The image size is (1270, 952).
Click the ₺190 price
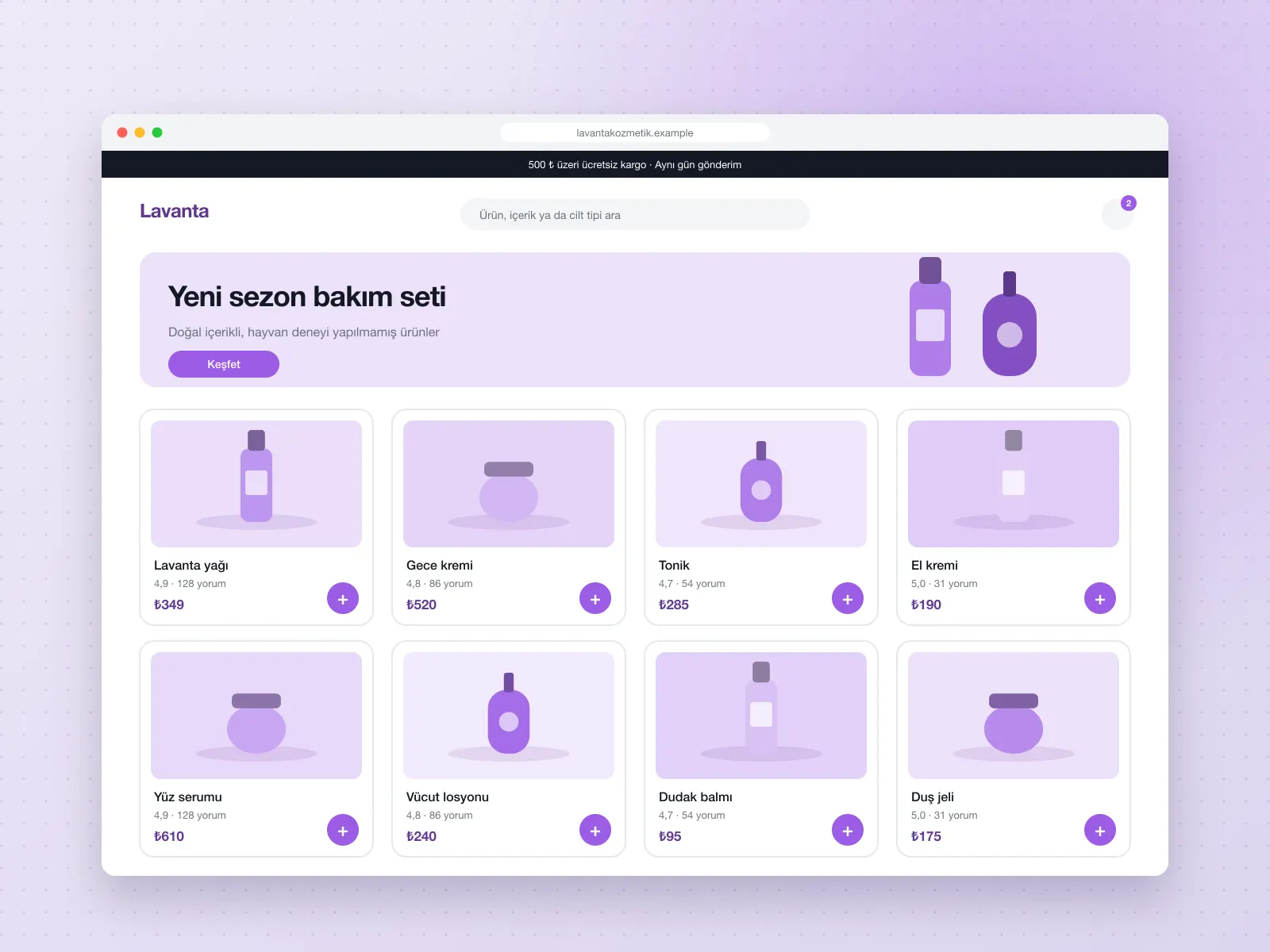pos(926,605)
